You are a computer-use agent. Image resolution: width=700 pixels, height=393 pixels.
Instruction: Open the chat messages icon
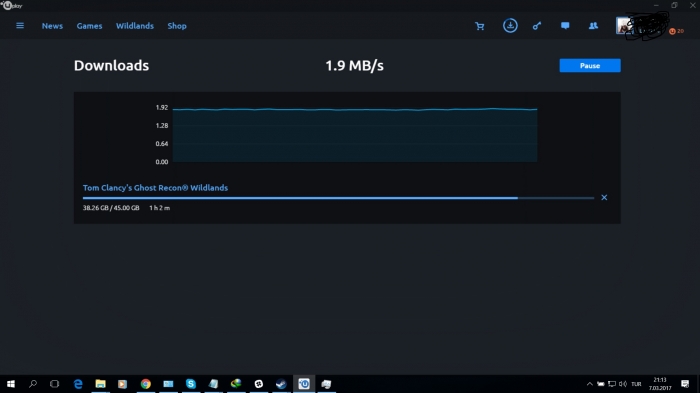click(x=565, y=26)
